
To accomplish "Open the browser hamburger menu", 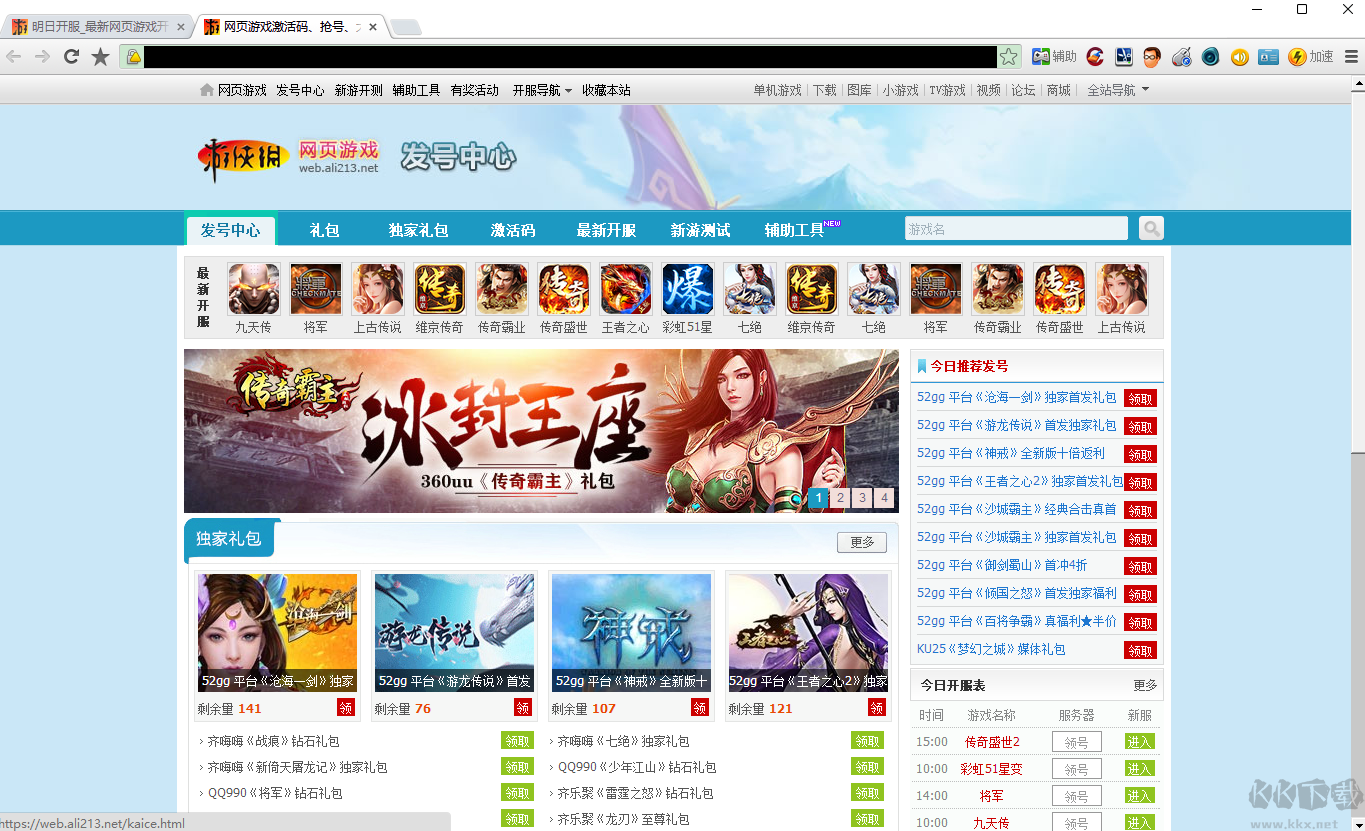I will (x=1351, y=57).
